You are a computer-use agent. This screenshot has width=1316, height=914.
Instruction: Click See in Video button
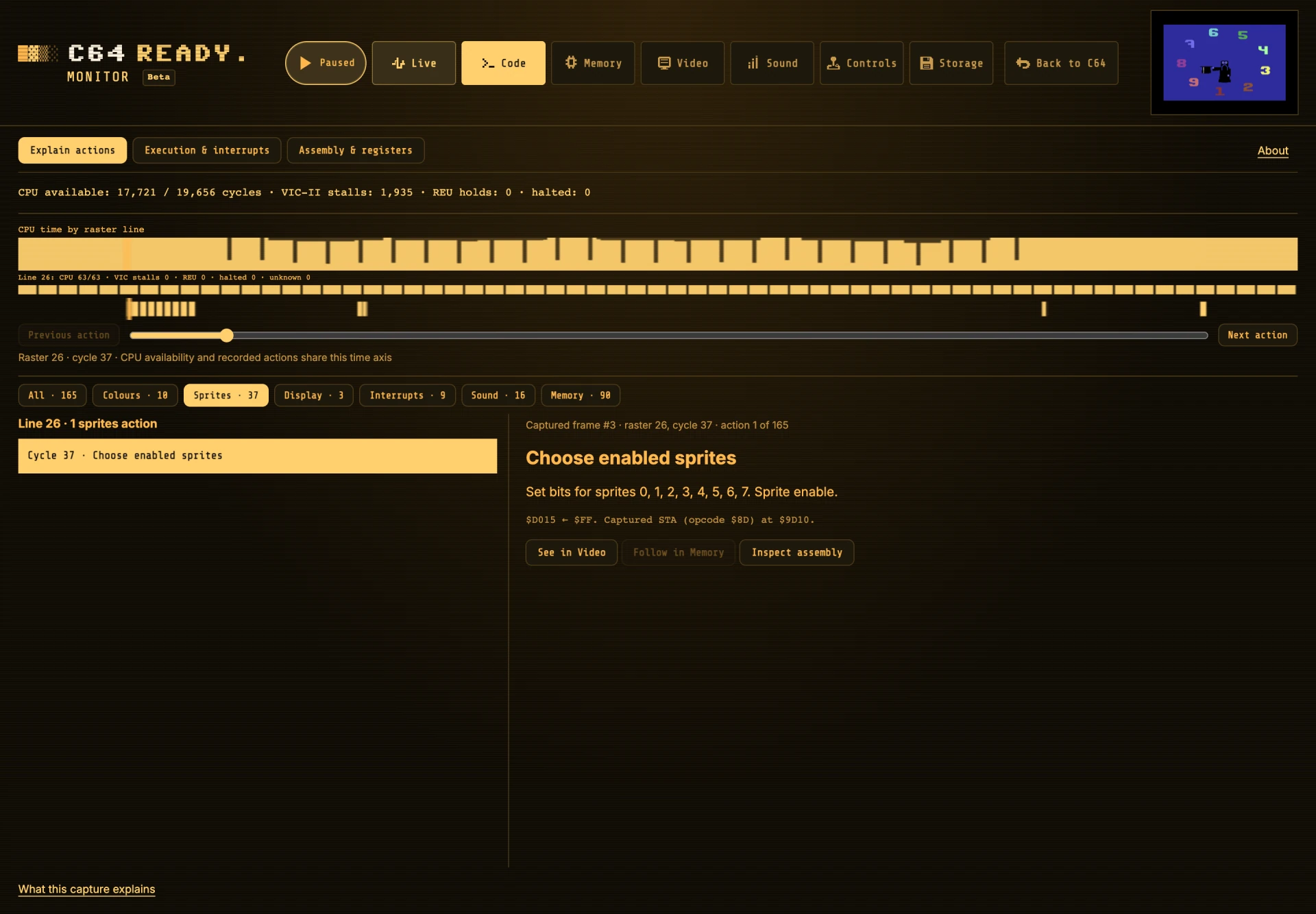click(572, 552)
